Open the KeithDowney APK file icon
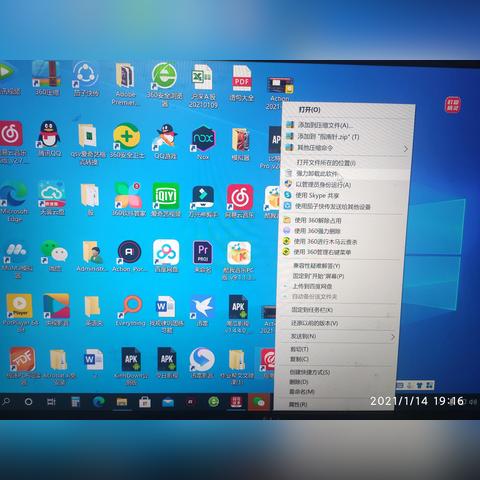The image size is (480, 480). (131, 359)
